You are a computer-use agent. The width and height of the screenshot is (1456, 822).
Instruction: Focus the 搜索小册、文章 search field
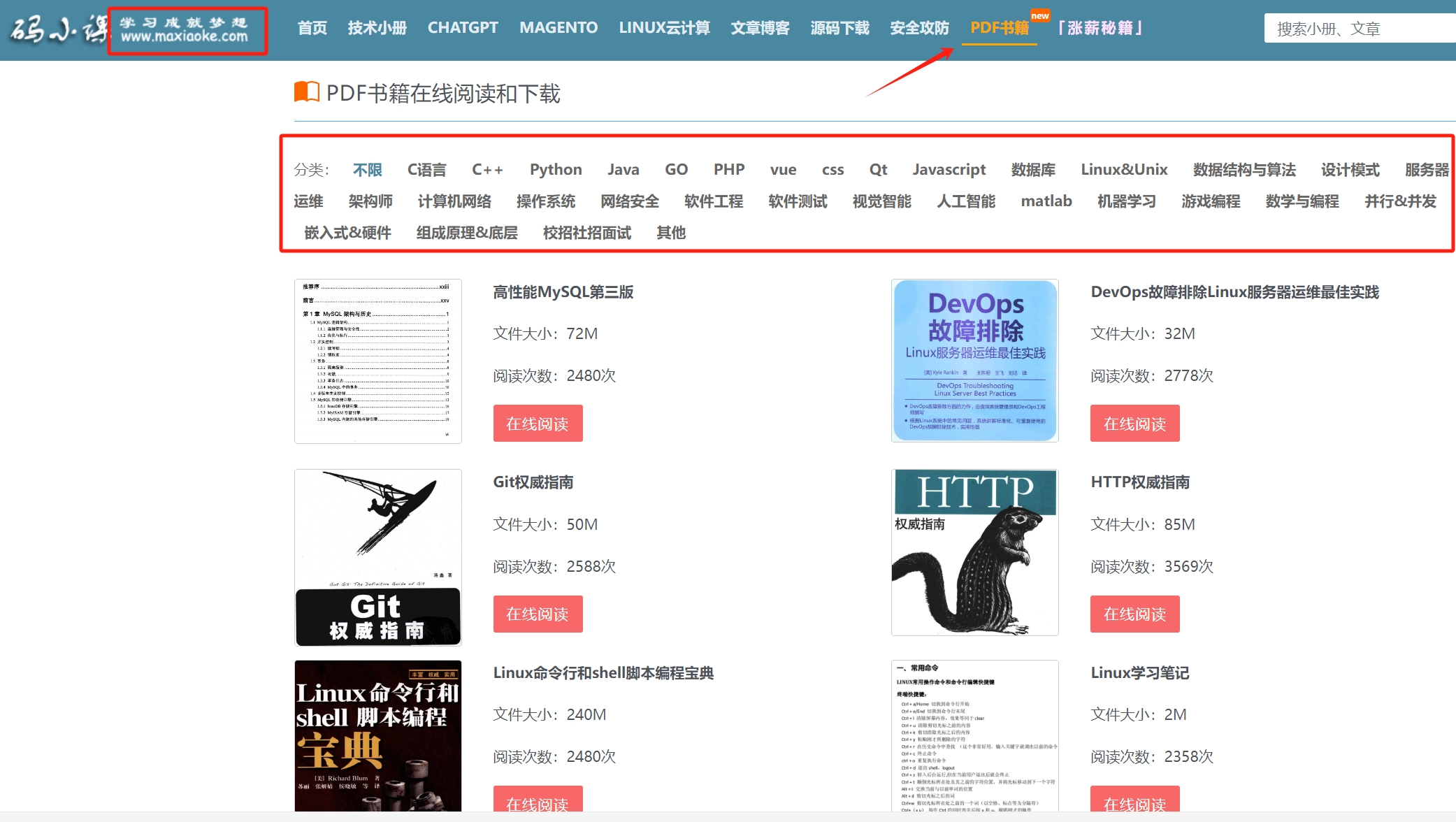click(1356, 29)
